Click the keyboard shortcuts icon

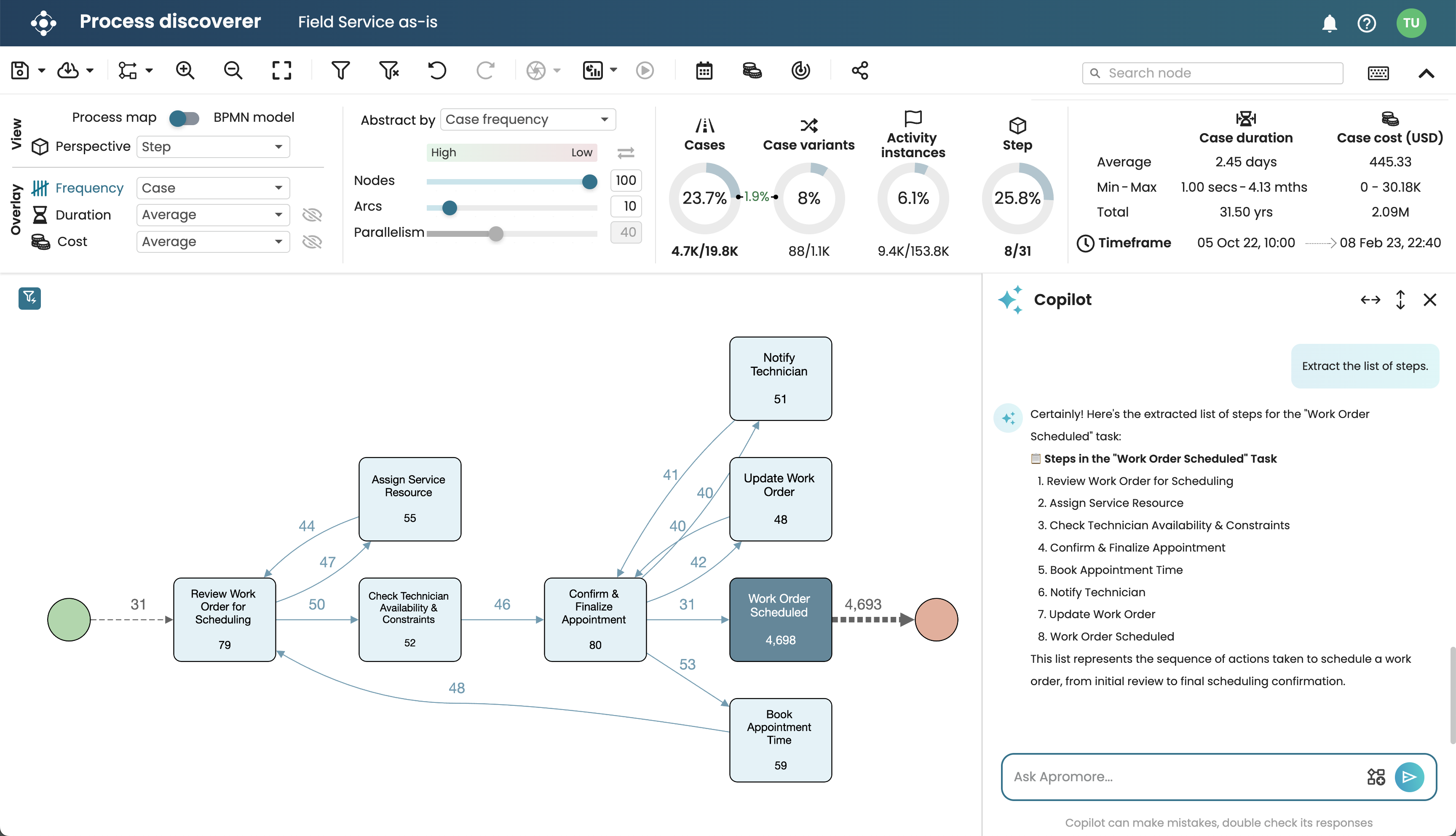coord(1378,73)
